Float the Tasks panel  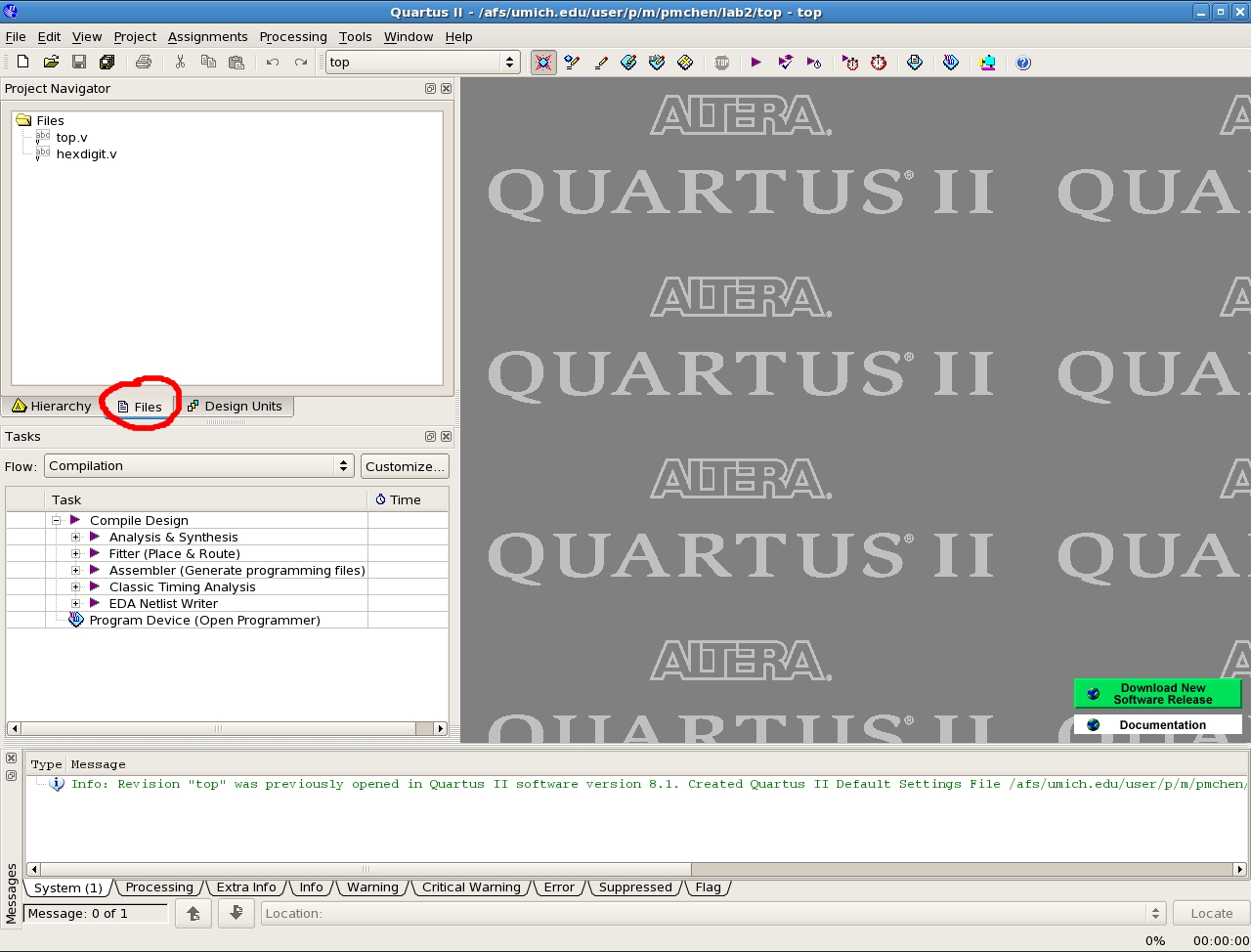430,436
